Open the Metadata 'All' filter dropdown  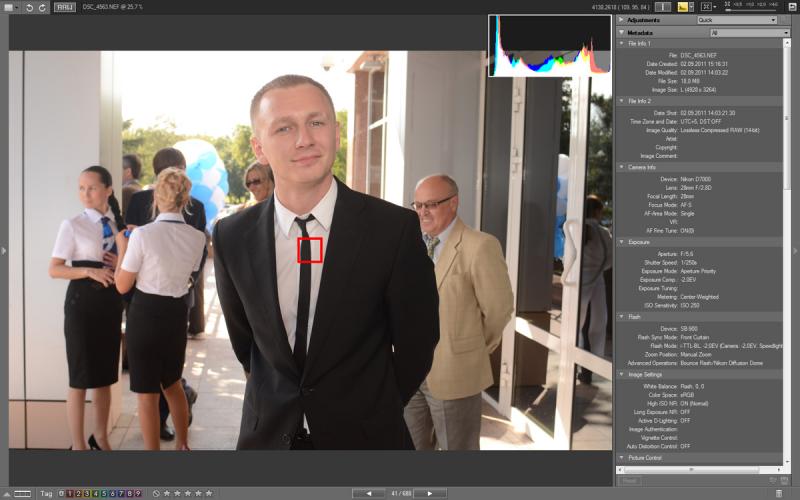tap(750, 33)
